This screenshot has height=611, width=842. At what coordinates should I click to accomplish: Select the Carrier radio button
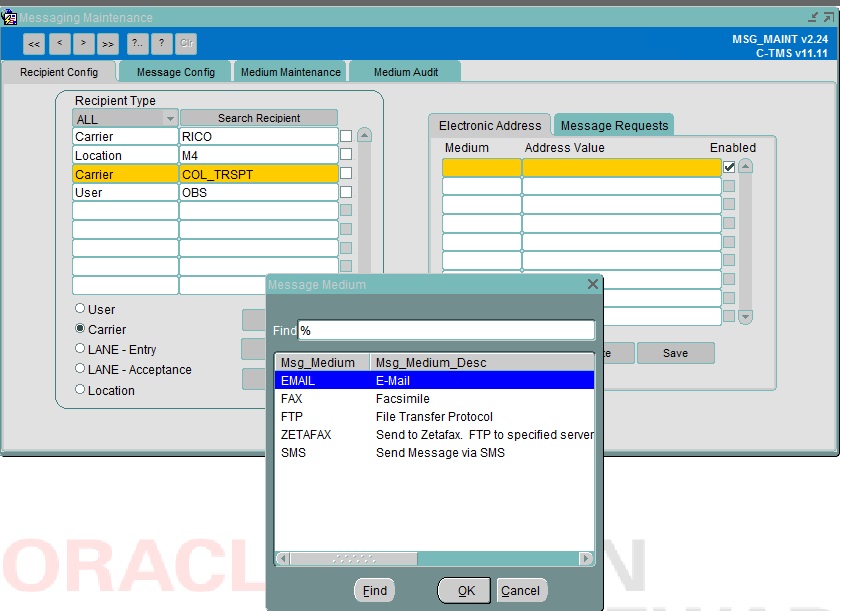point(80,328)
